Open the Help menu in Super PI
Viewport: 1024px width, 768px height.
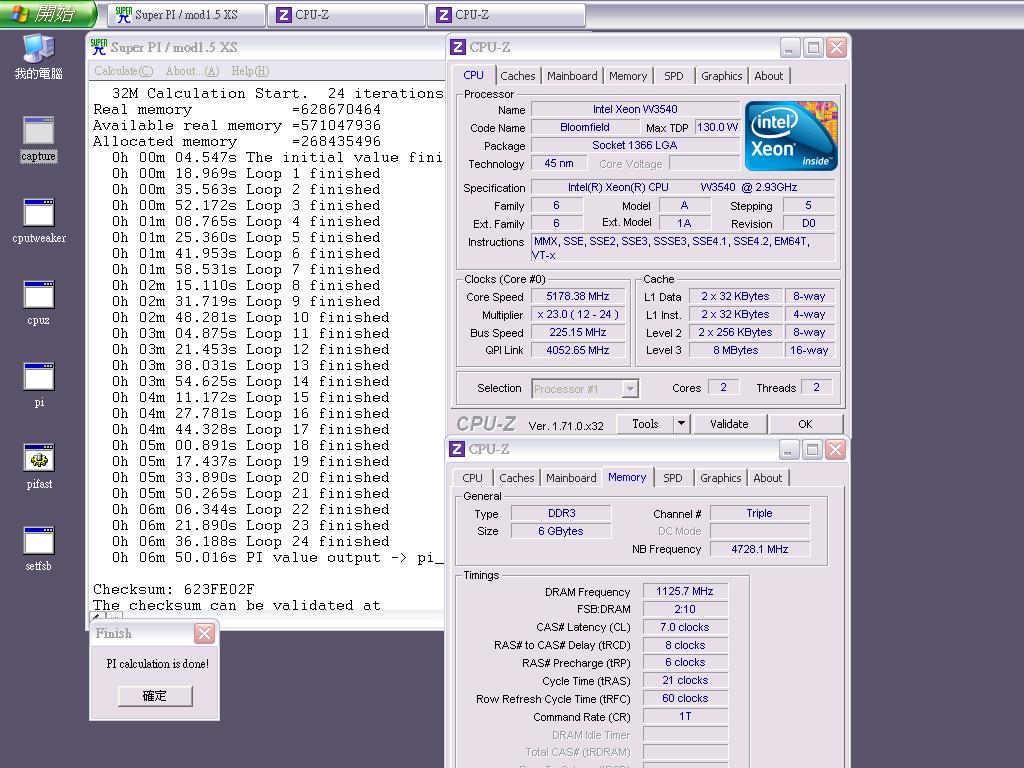(x=250, y=71)
